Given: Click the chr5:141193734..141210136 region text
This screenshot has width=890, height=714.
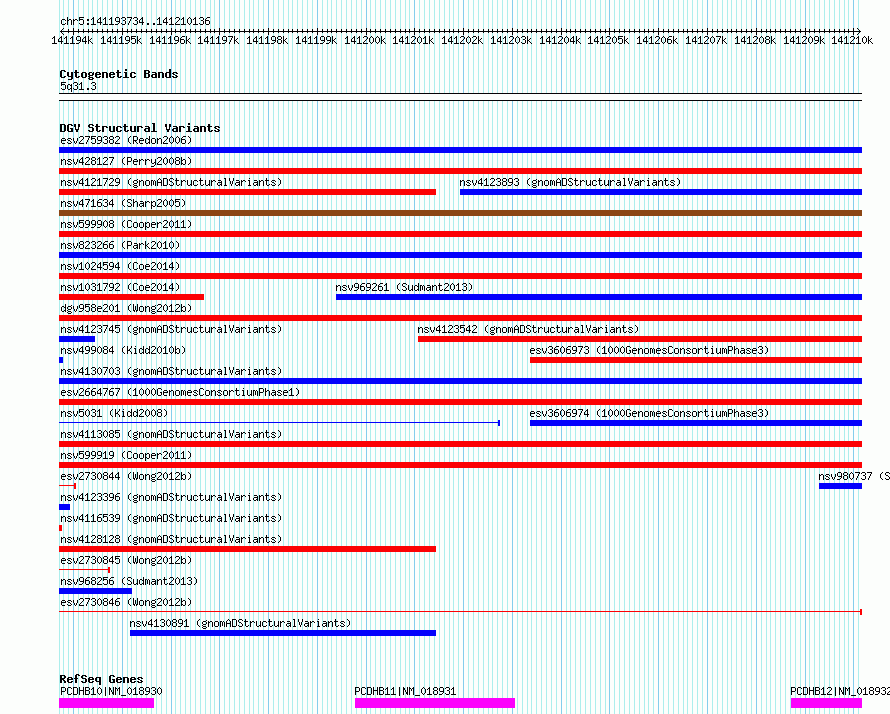Looking at the screenshot, I should (x=135, y=22).
